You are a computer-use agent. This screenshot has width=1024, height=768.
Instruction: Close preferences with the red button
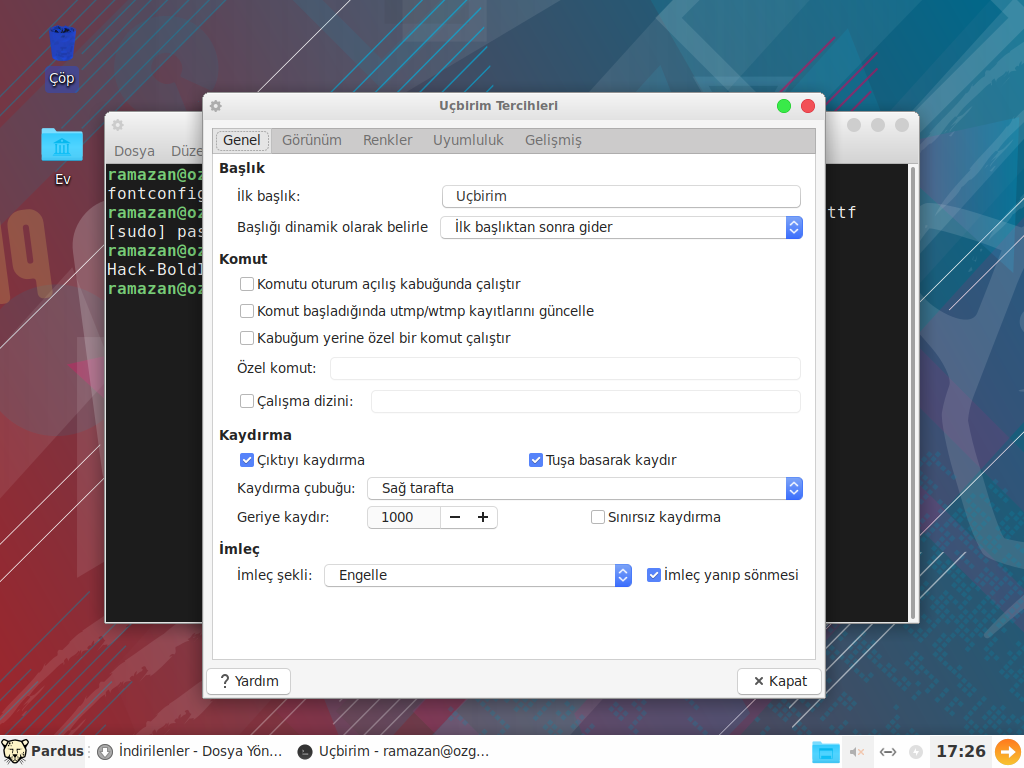[808, 106]
